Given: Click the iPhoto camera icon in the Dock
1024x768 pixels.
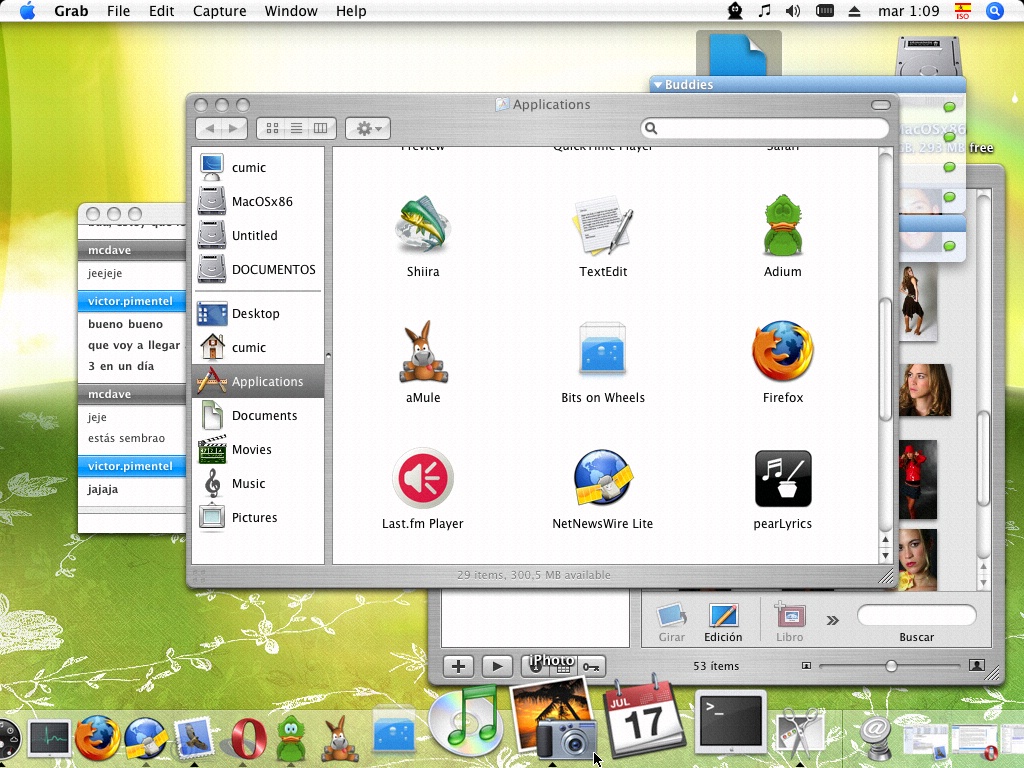Looking at the screenshot, I should pyautogui.click(x=554, y=718).
